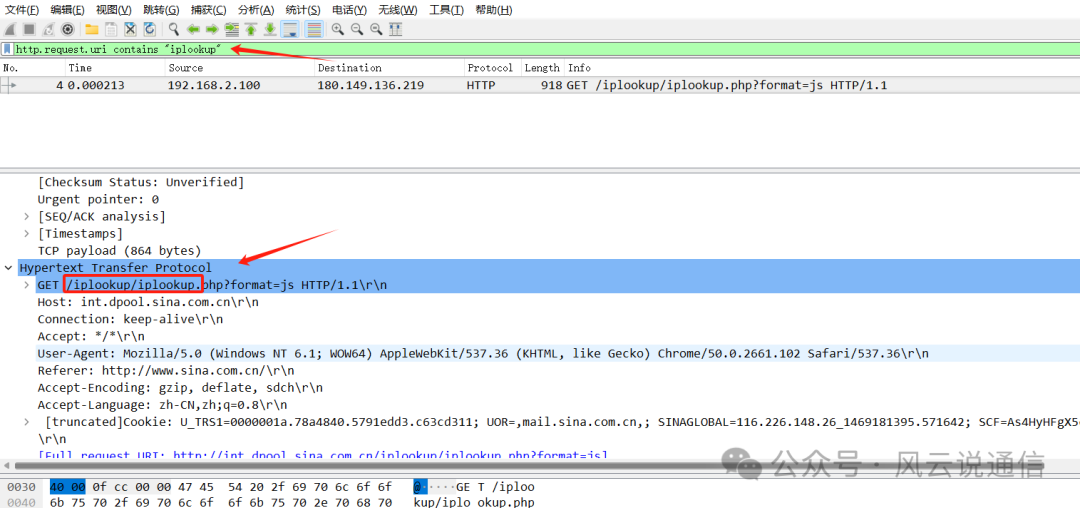Image resolution: width=1080 pixels, height=508 pixels.
Task: Open a capture file via folder icon
Action: (x=91, y=29)
